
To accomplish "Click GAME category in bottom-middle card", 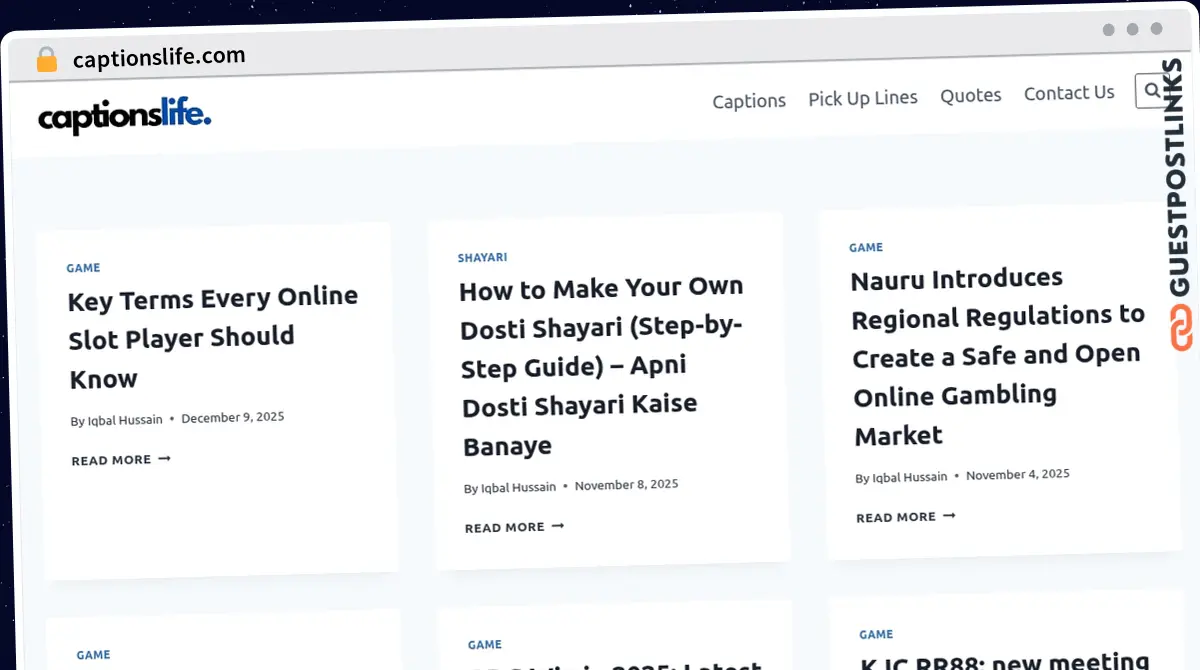I will [485, 645].
